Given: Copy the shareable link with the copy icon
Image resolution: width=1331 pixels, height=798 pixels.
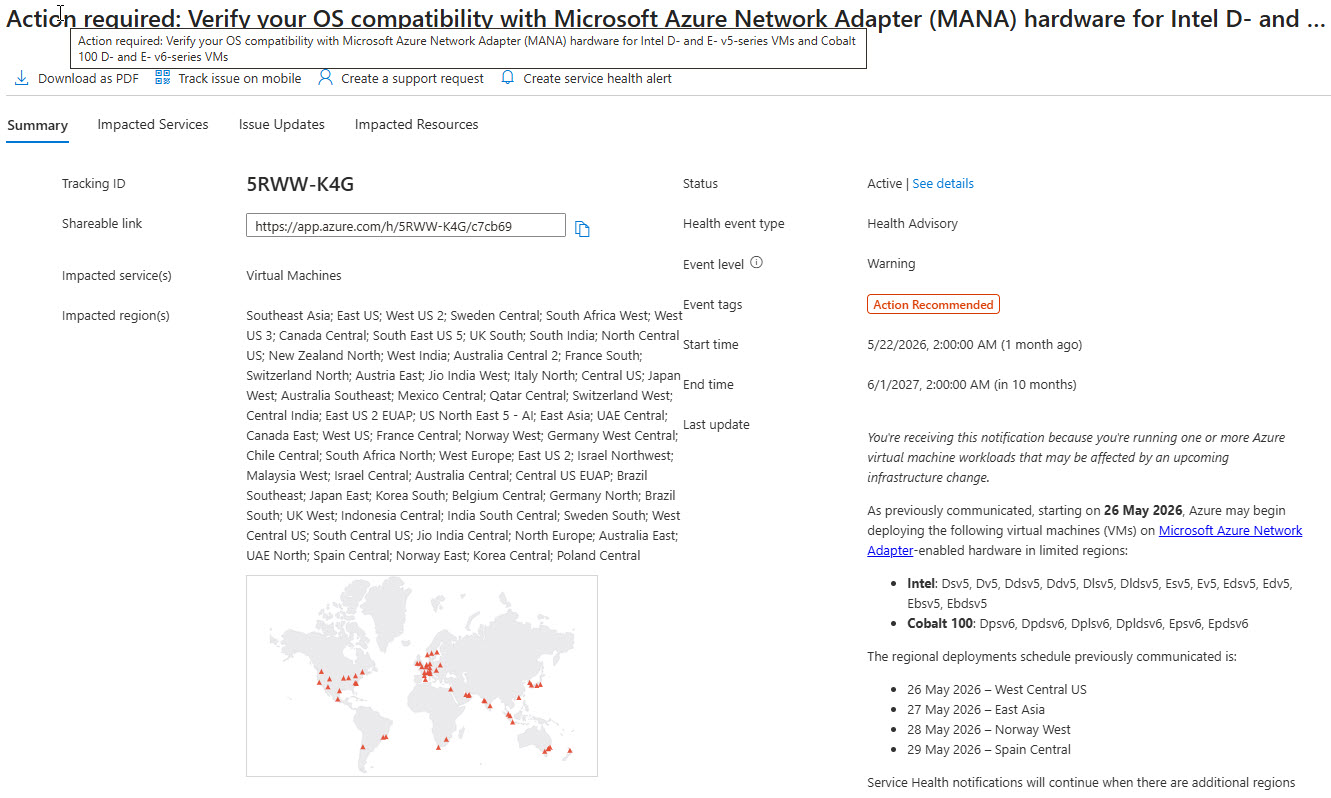Looking at the screenshot, I should (x=583, y=229).
